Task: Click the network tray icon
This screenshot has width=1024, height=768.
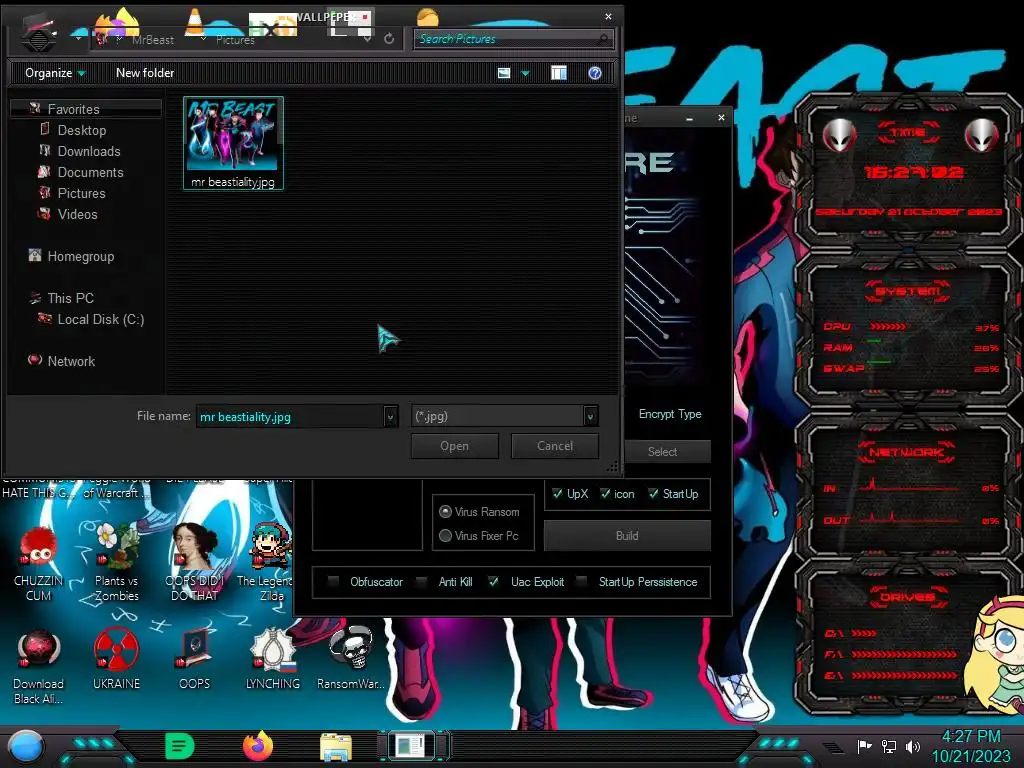Action: [889, 746]
